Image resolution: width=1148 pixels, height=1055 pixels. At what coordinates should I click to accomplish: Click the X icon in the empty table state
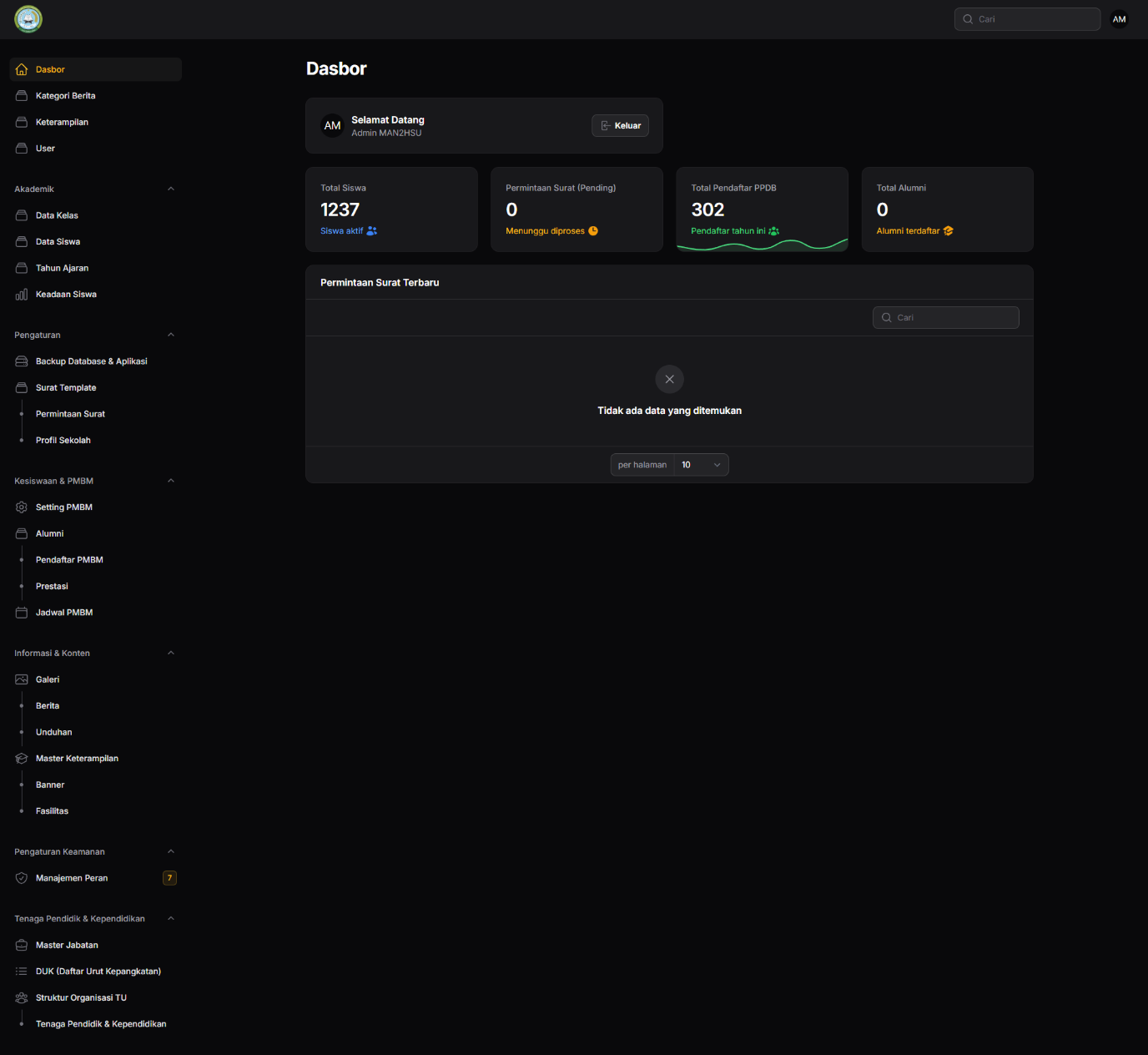(669, 379)
